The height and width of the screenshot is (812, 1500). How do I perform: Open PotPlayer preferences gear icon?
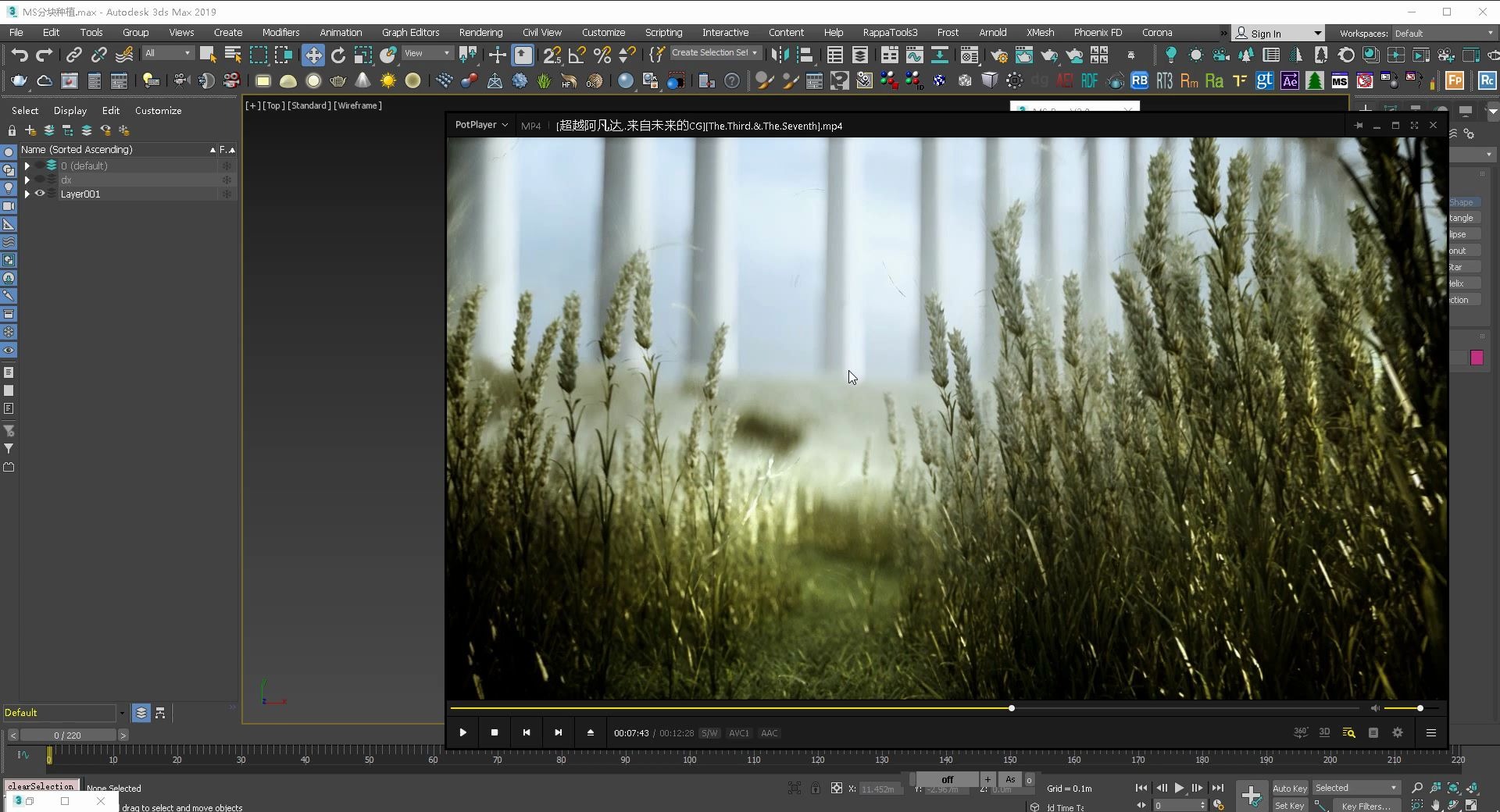pyautogui.click(x=1398, y=732)
